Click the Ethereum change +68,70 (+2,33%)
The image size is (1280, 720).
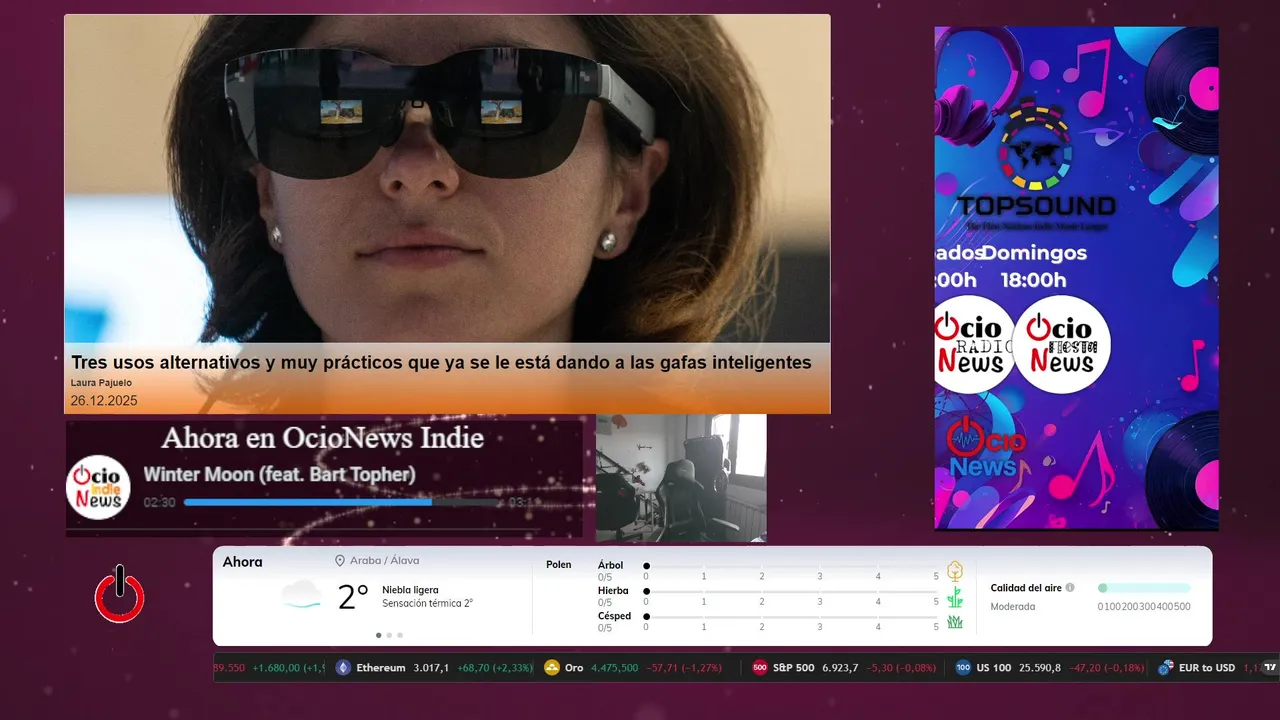(494, 668)
